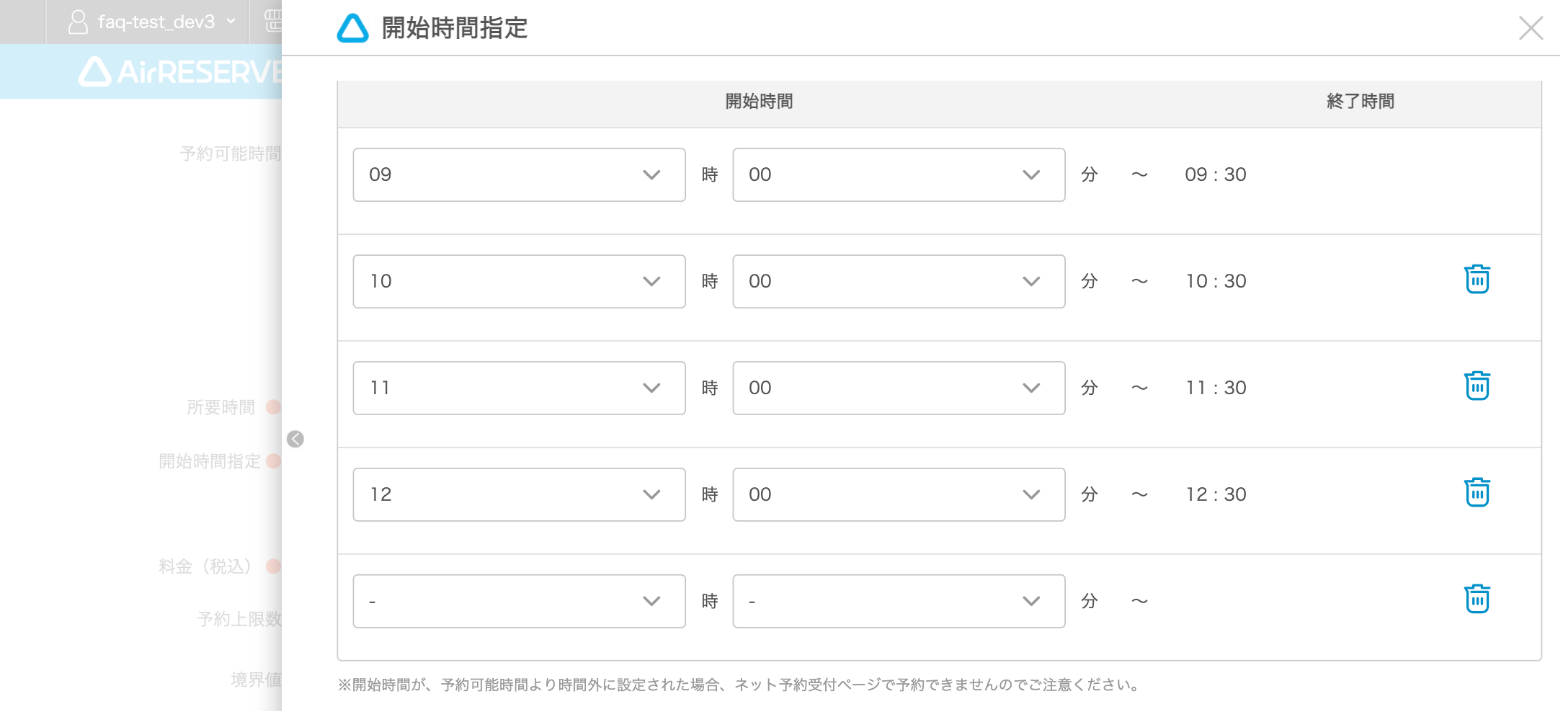Viewport: 1560px width, 711px height.
Task: Click the user account icon
Action: coord(78,22)
